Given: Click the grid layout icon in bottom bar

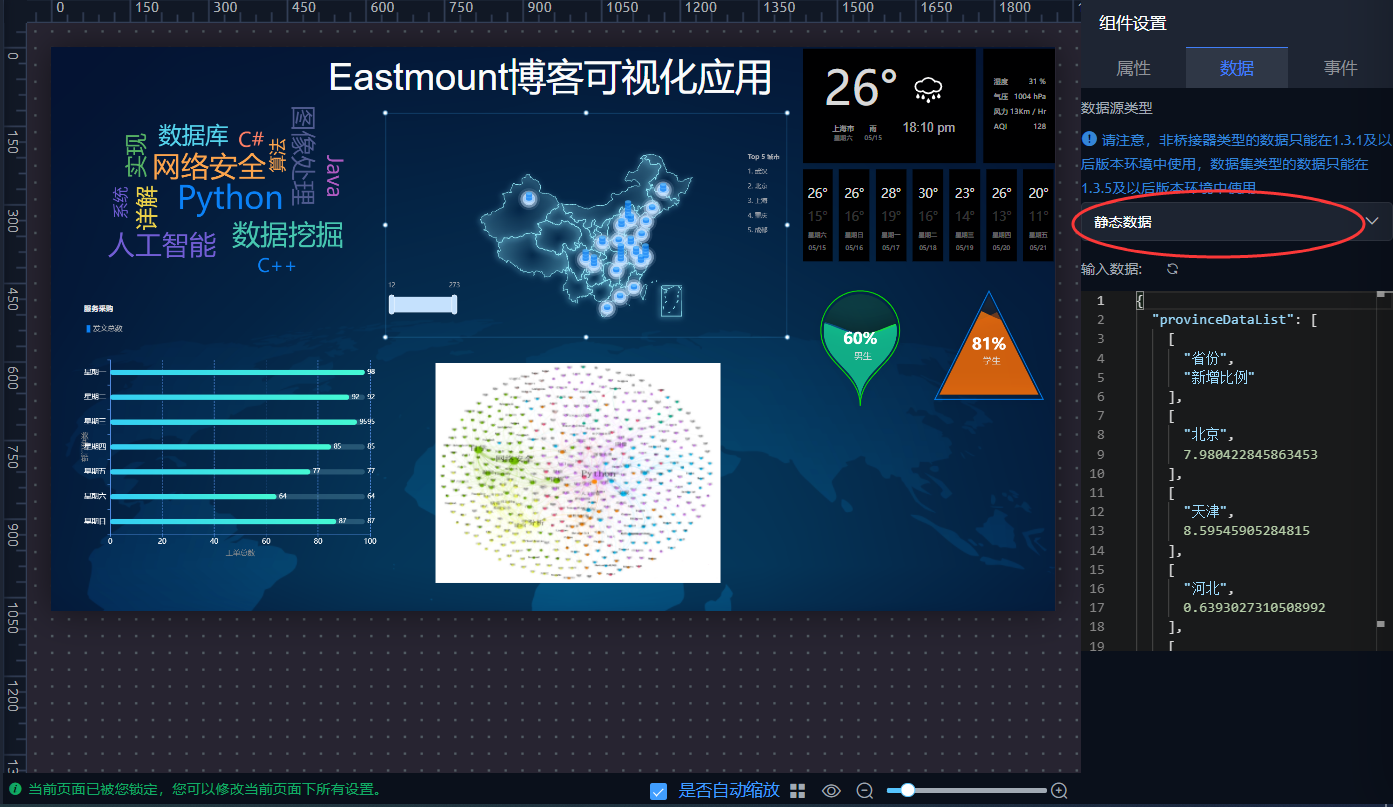Looking at the screenshot, I should tap(797, 791).
